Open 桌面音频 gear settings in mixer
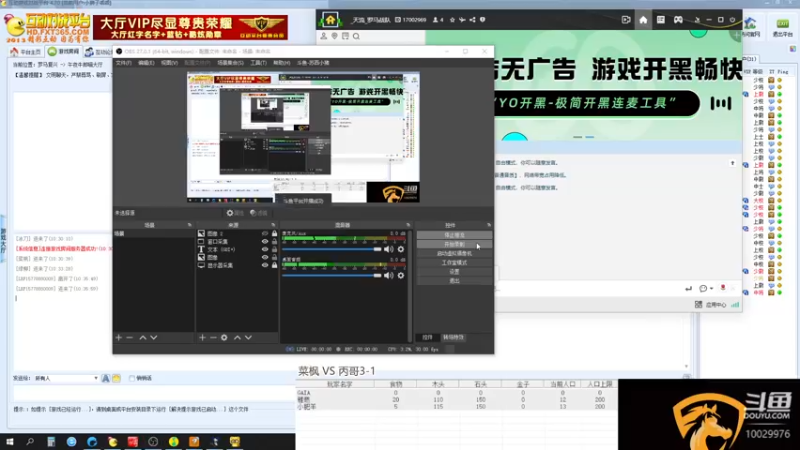This screenshot has height=450, width=800. (401, 276)
